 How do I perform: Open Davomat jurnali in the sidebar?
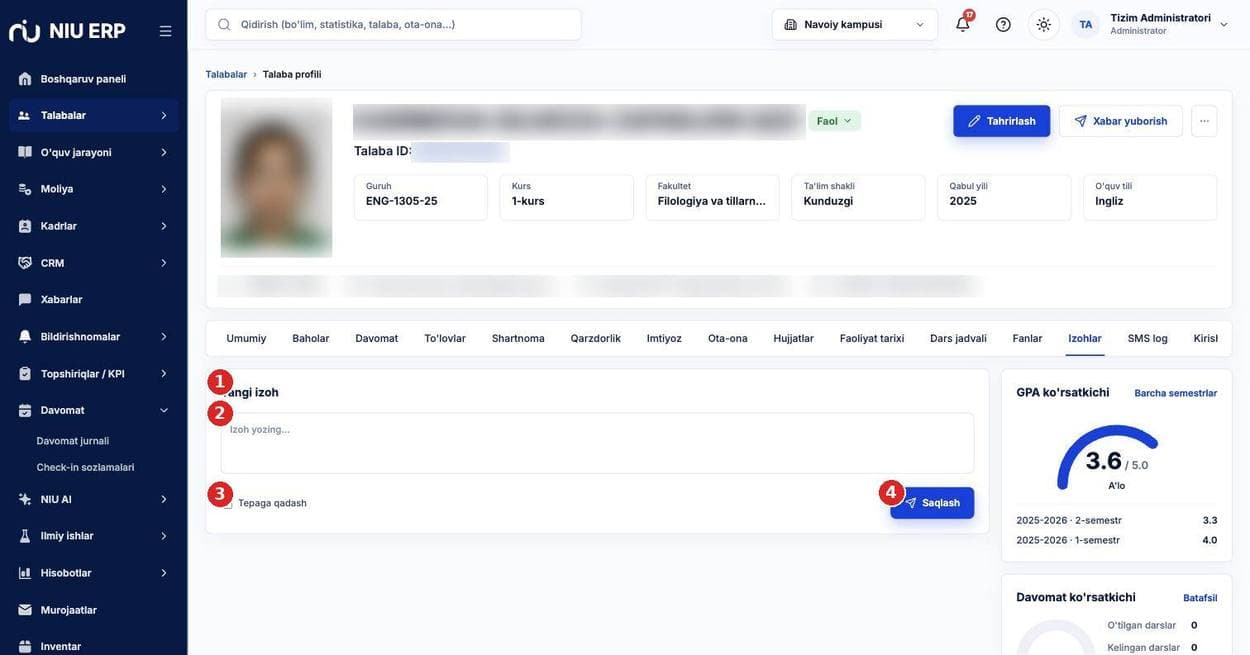(x=73, y=441)
